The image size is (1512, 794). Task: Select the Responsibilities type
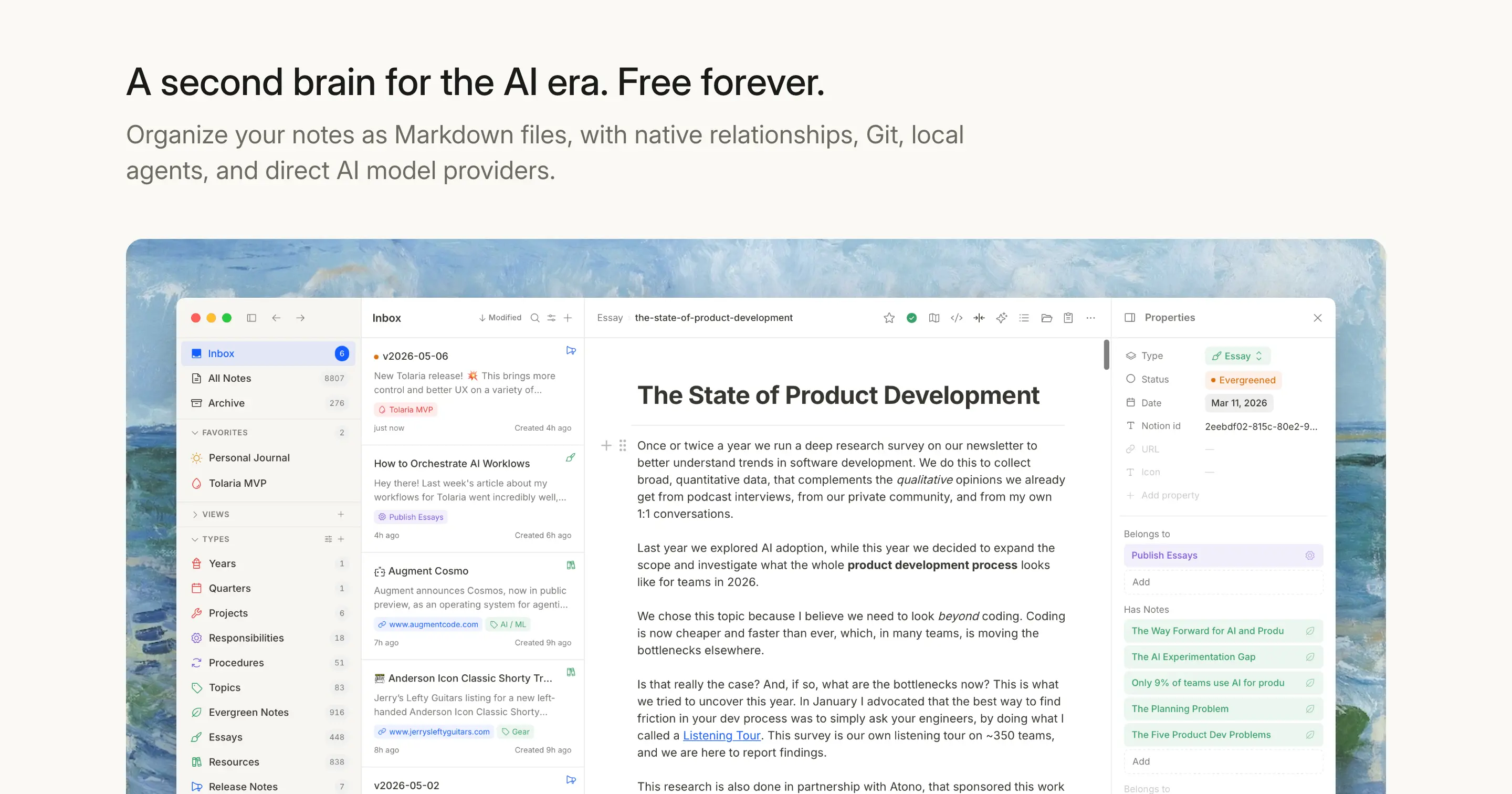(x=268, y=638)
